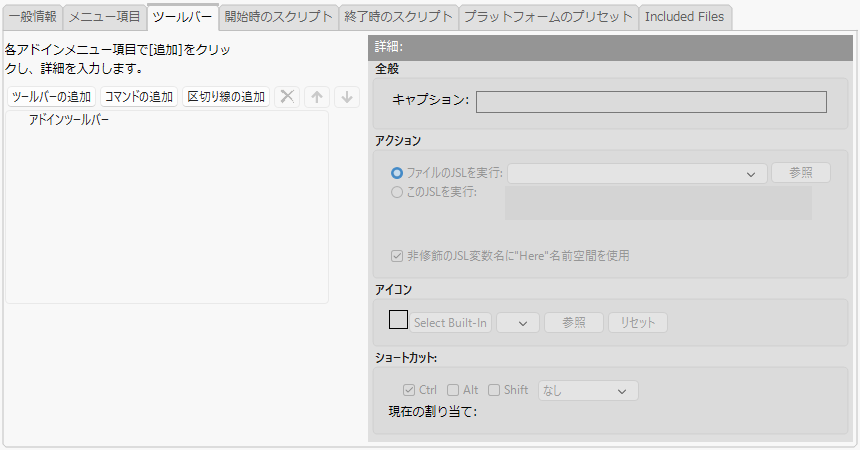This screenshot has width=860, height=450.
Task: Click 参照 button in アイコン section
Action: click(x=574, y=323)
